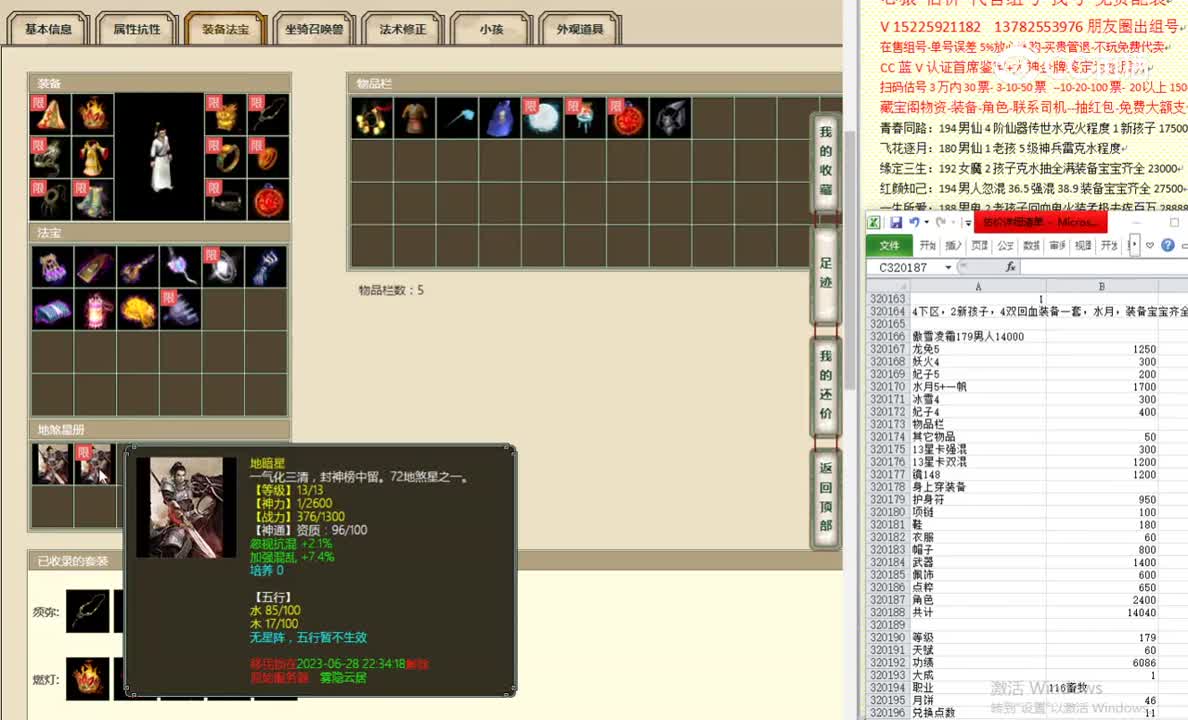Select the purple claw glove treasure
Image resolution: width=1188 pixels, height=720 pixels.
[52, 267]
